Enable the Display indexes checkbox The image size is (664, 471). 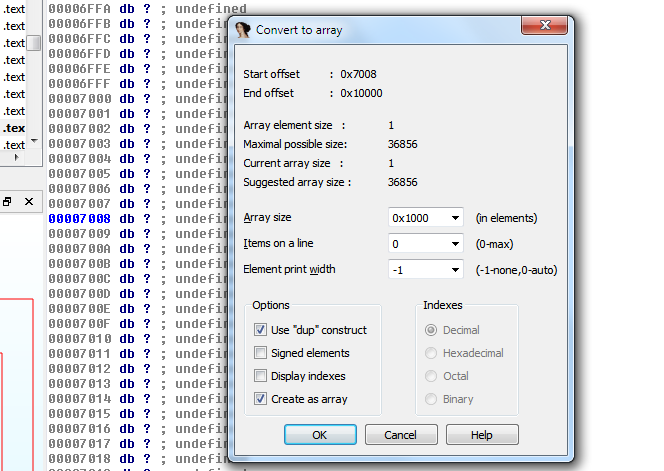click(x=261, y=376)
